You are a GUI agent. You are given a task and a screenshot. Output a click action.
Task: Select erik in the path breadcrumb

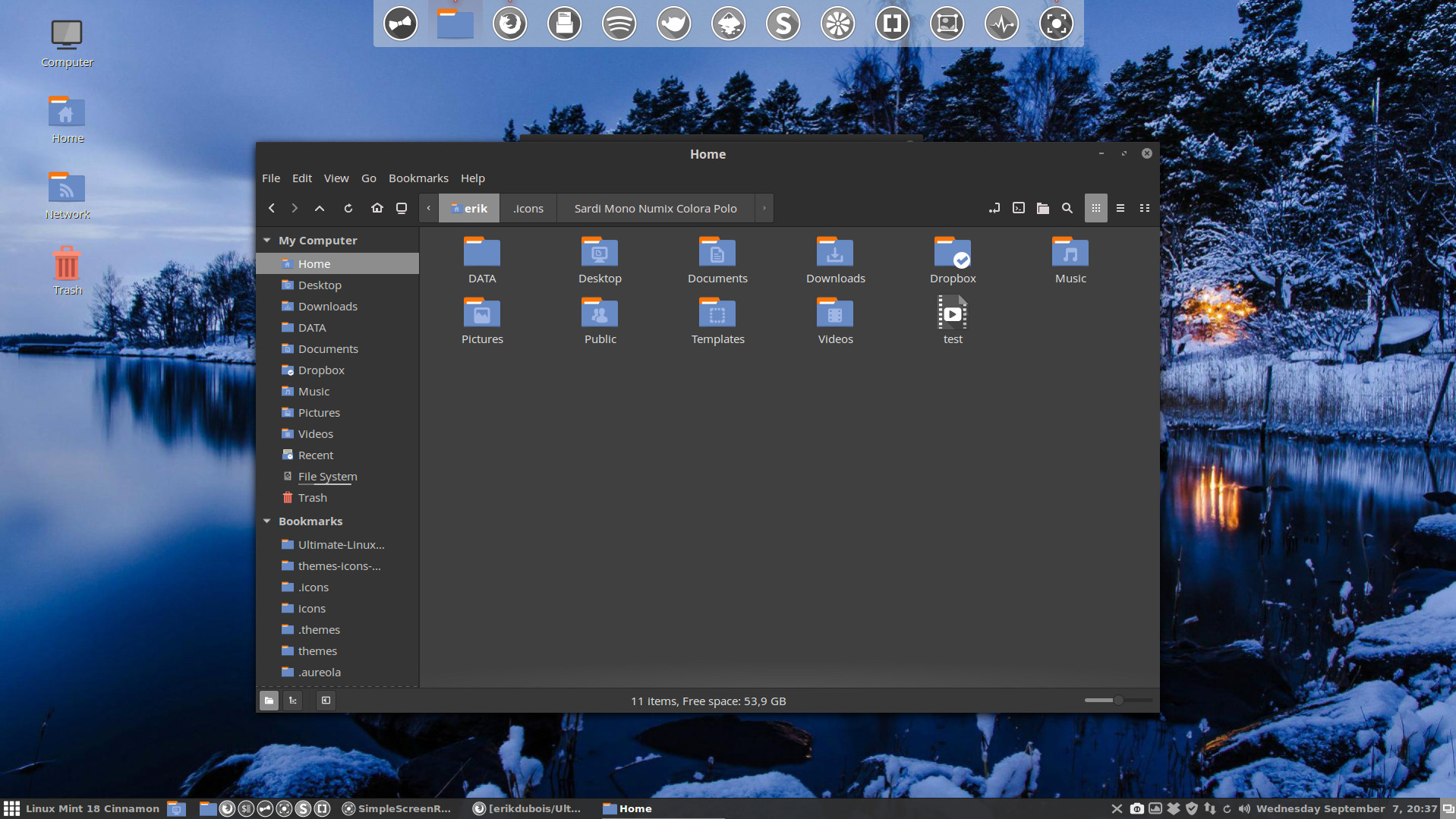click(x=469, y=208)
